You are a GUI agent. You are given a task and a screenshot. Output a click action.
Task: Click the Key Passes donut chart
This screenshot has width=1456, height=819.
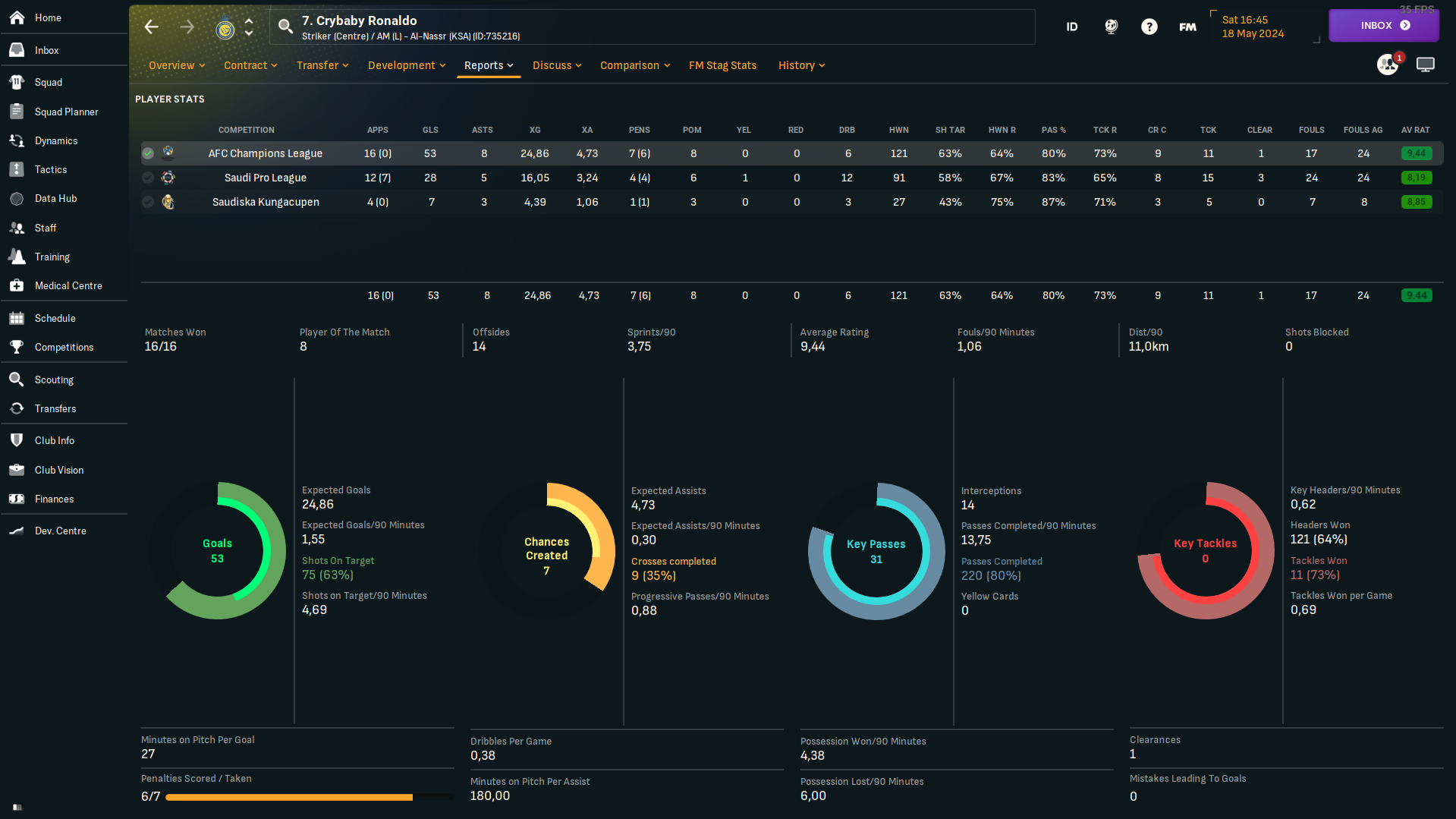pos(876,551)
